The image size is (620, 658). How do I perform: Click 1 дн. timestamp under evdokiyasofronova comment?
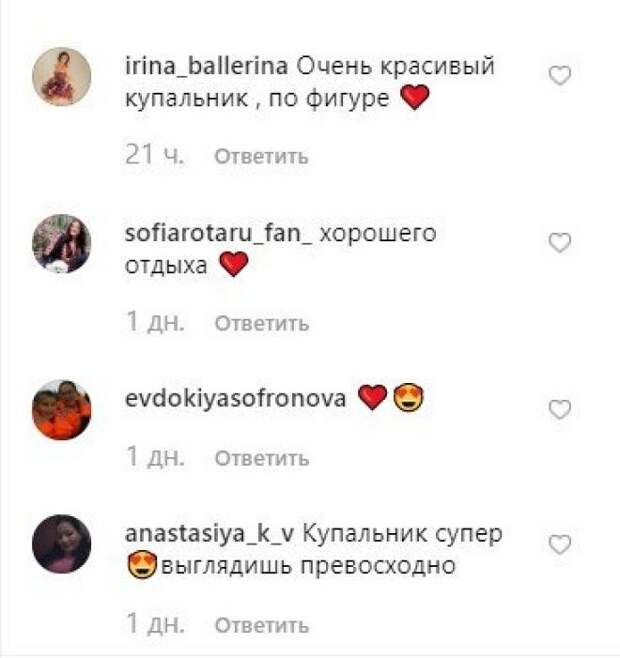(155, 456)
